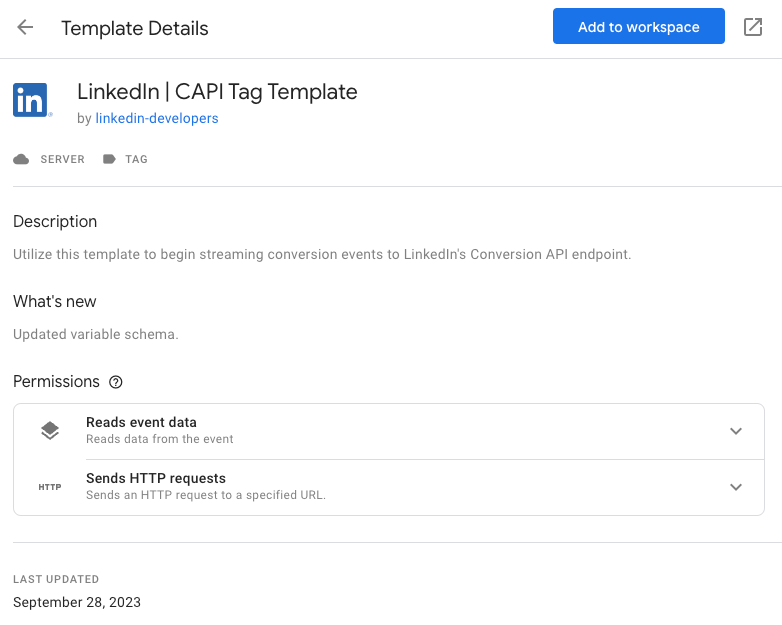The height and width of the screenshot is (625, 782).
Task: Add the template to workspace
Action: [x=638, y=26]
